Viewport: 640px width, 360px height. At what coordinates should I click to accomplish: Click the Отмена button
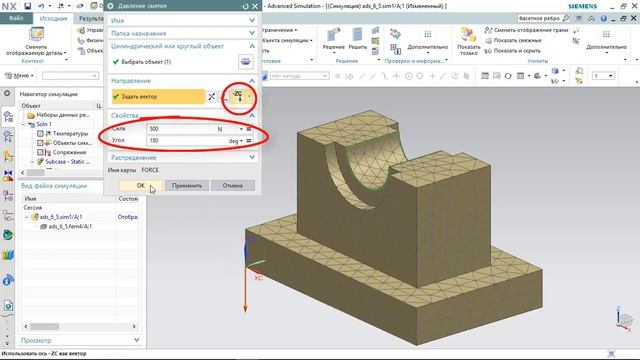[233, 186]
